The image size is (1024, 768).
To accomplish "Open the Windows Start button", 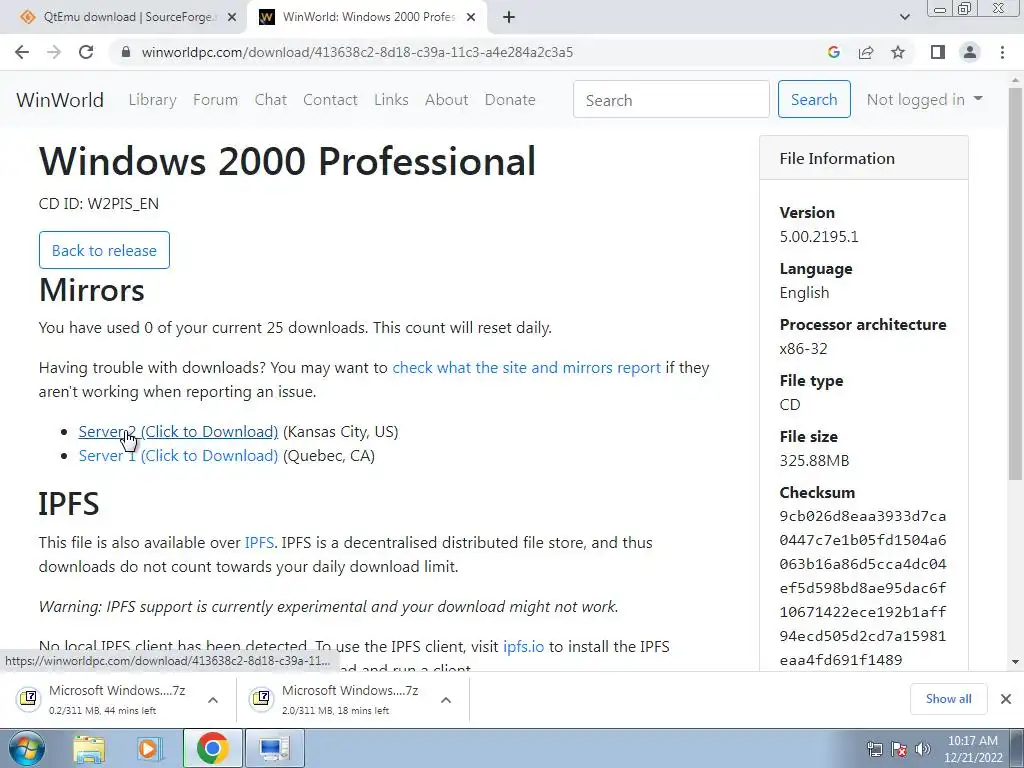I will (26, 748).
